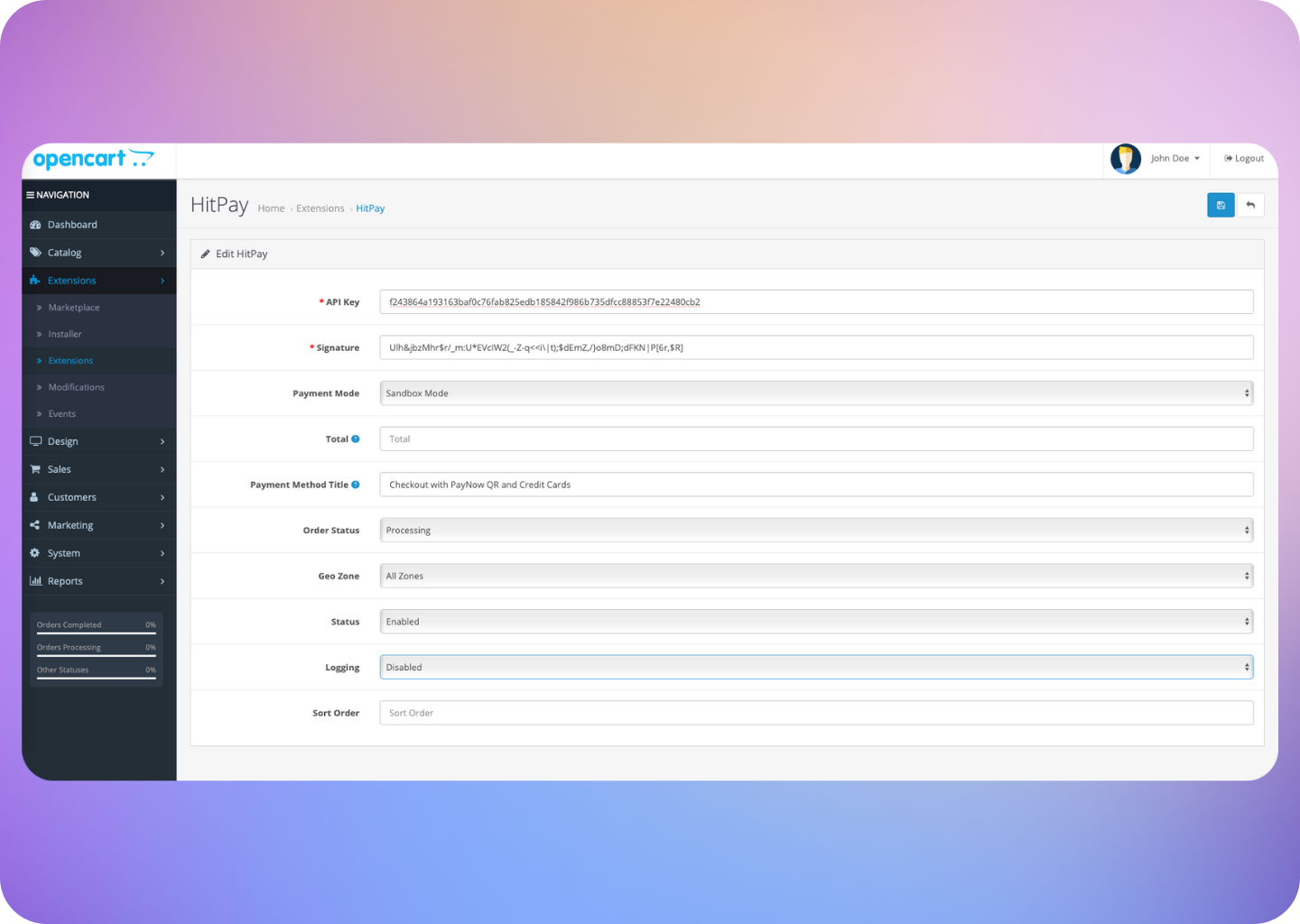Click the Sort Order input field
The width and height of the screenshot is (1300, 924).
click(x=816, y=713)
